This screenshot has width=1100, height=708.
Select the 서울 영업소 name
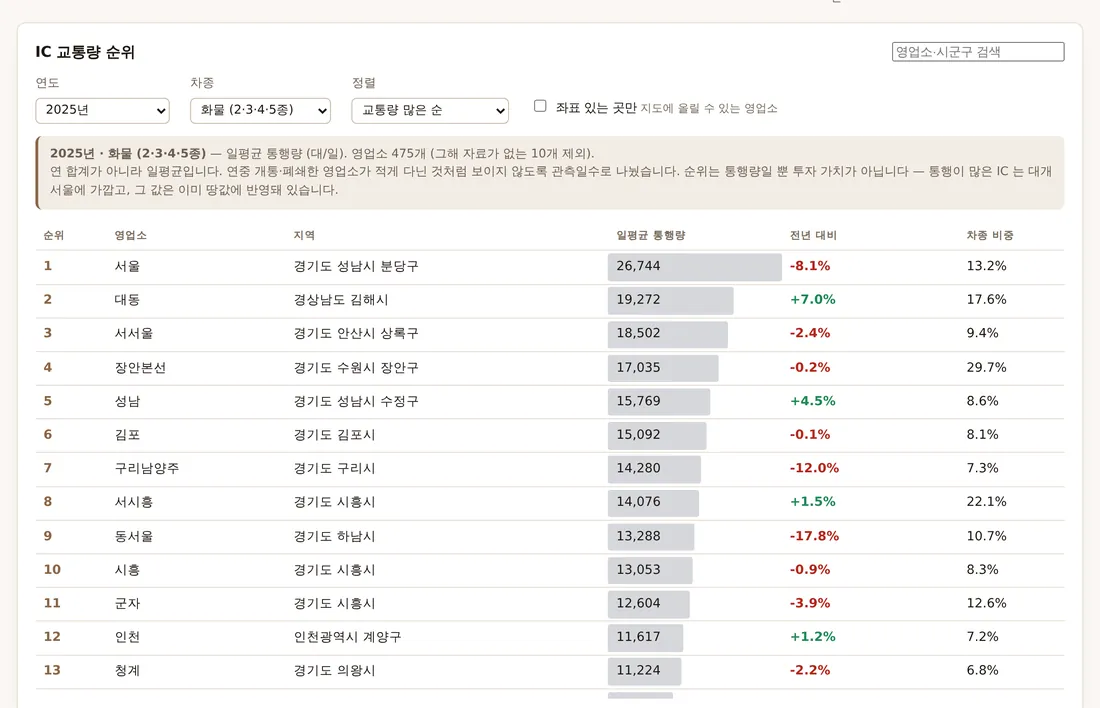tap(127, 266)
